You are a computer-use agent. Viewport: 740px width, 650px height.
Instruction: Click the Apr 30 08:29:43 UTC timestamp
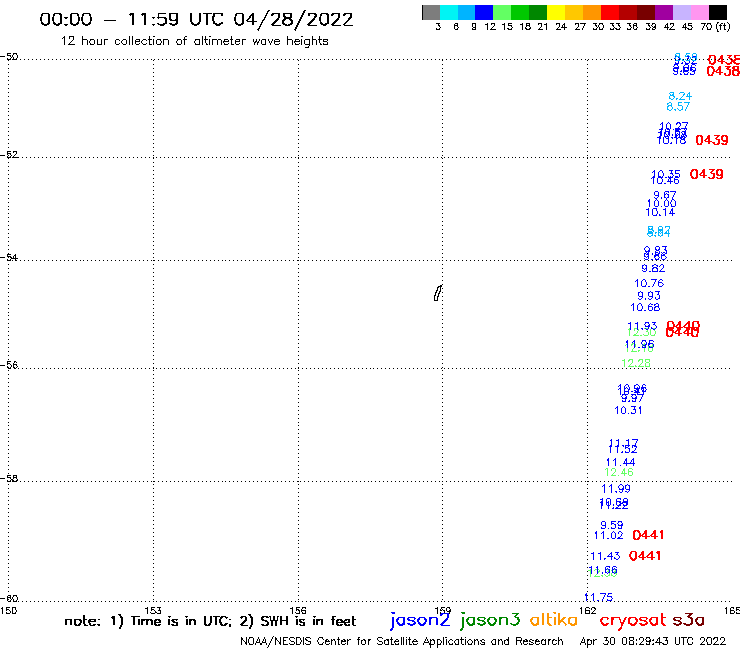(x=653, y=642)
